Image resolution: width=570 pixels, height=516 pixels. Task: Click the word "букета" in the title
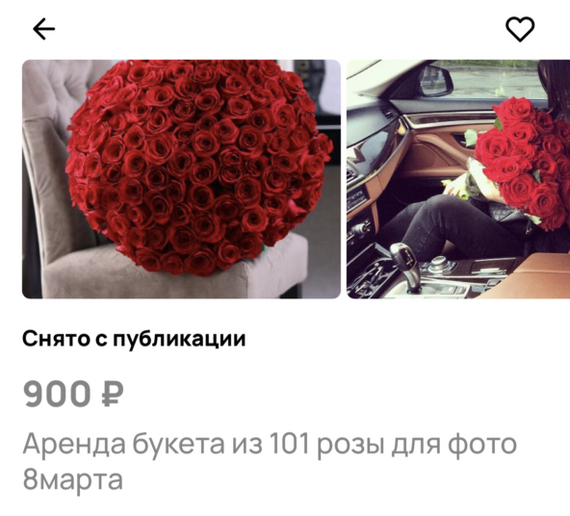click(178, 444)
